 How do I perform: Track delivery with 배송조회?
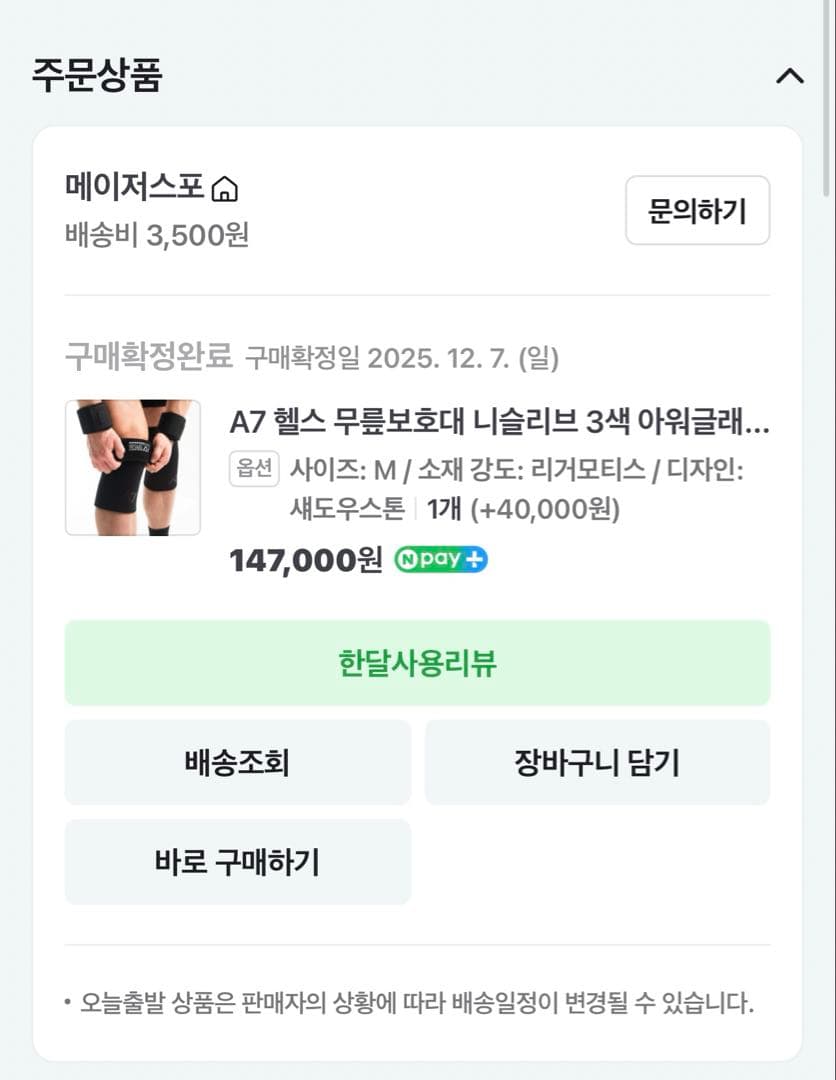237,762
